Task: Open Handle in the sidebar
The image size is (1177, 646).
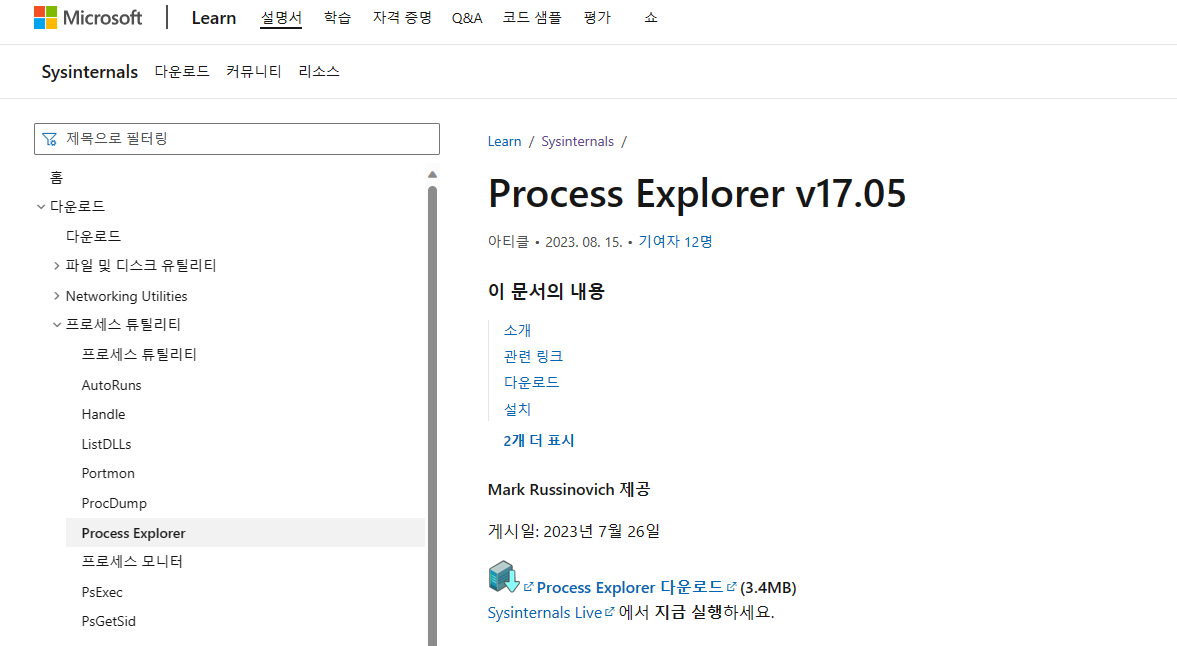Action: click(x=103, y=414)
